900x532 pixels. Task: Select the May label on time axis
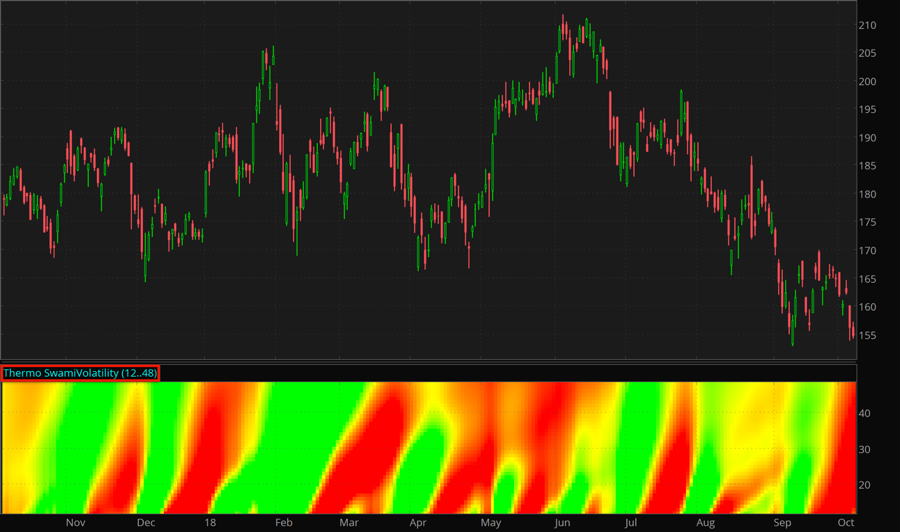point(490,522)
